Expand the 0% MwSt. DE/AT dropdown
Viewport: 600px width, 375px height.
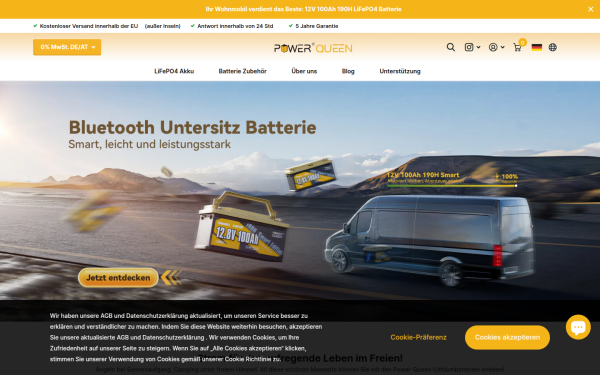coord(67,47)
